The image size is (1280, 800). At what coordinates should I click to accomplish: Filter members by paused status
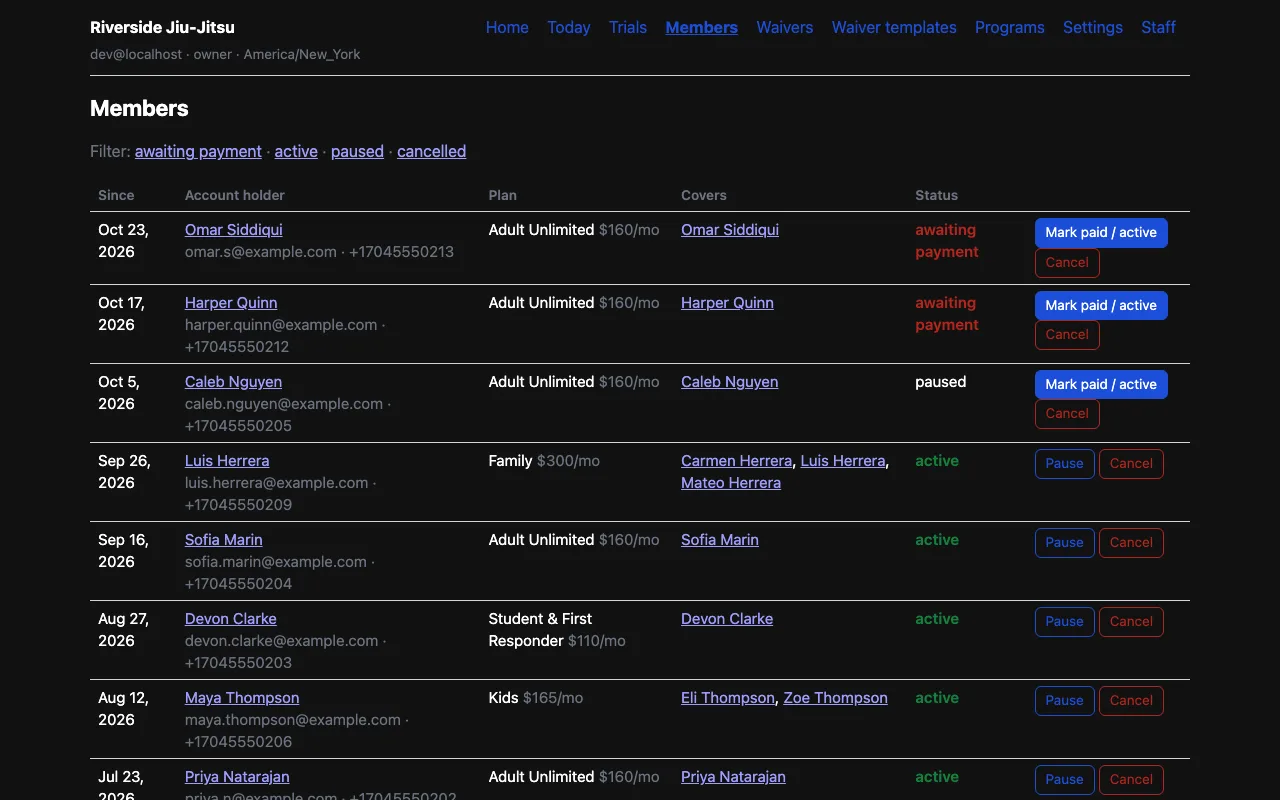[357, 152]
